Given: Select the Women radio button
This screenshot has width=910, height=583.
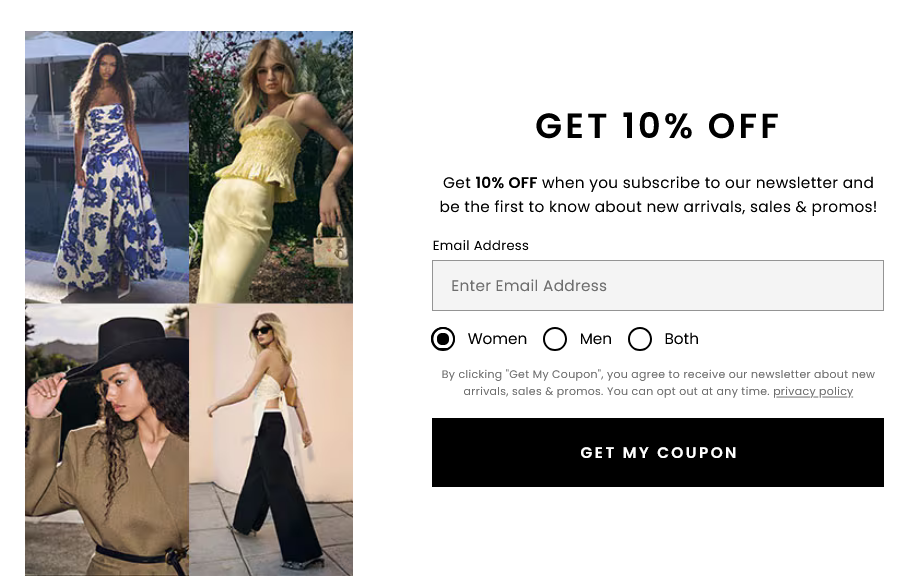Looking at the screenshot, I should 443,339.
